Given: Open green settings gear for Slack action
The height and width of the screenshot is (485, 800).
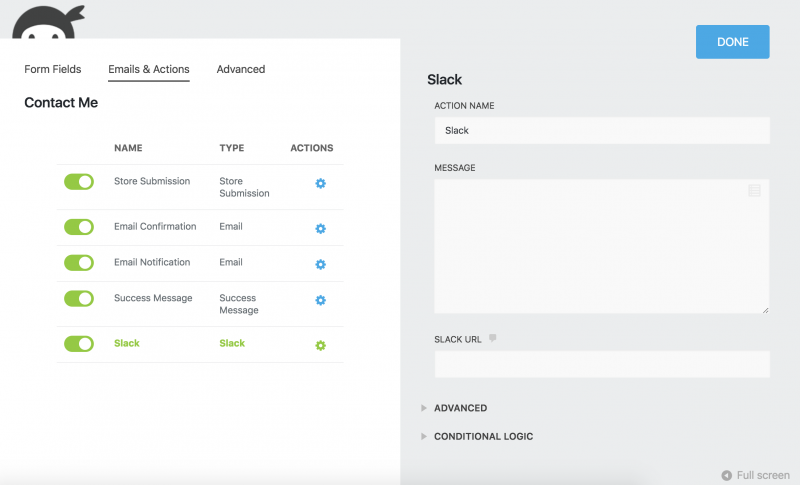Looking at the screenshot, I should pos(320,345).
